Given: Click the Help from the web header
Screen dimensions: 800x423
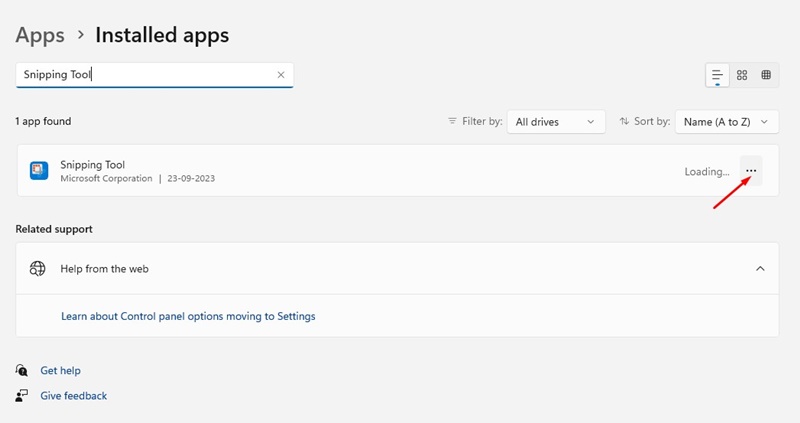Looking at the screenshot, I should [397, 268].
